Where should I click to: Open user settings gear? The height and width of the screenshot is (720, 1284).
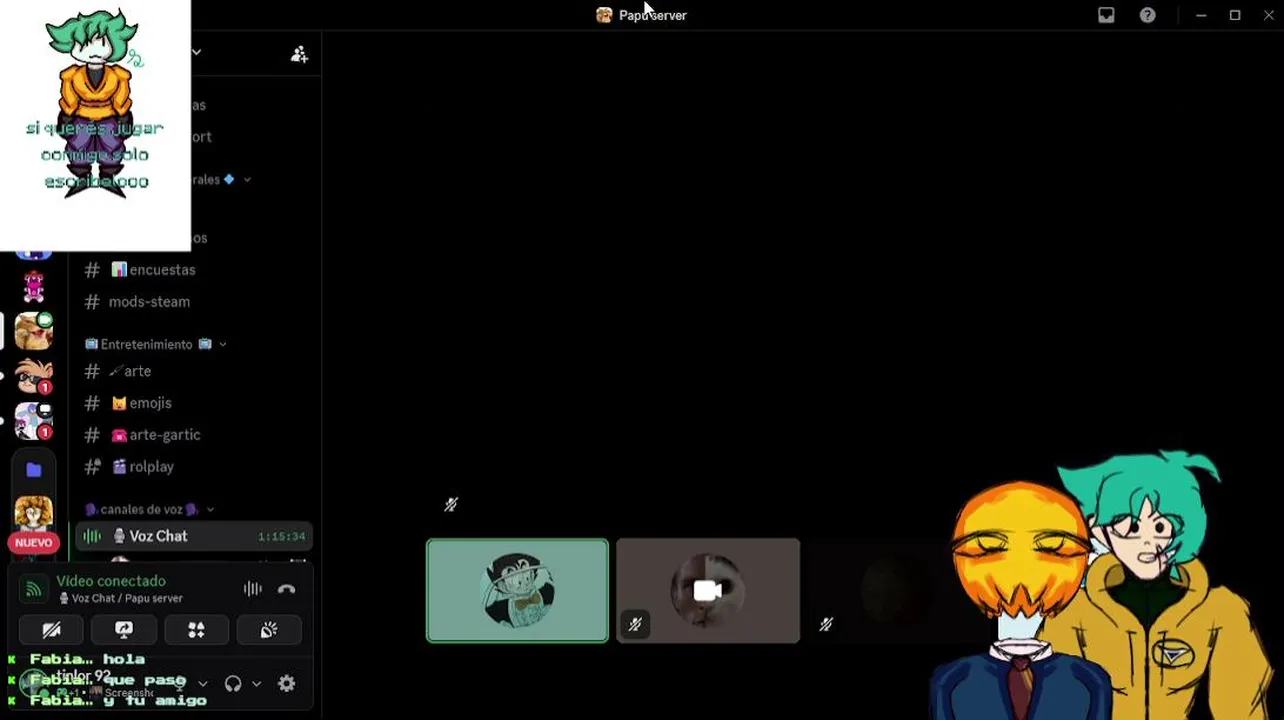pyautogui.click(x=287, y=684)
